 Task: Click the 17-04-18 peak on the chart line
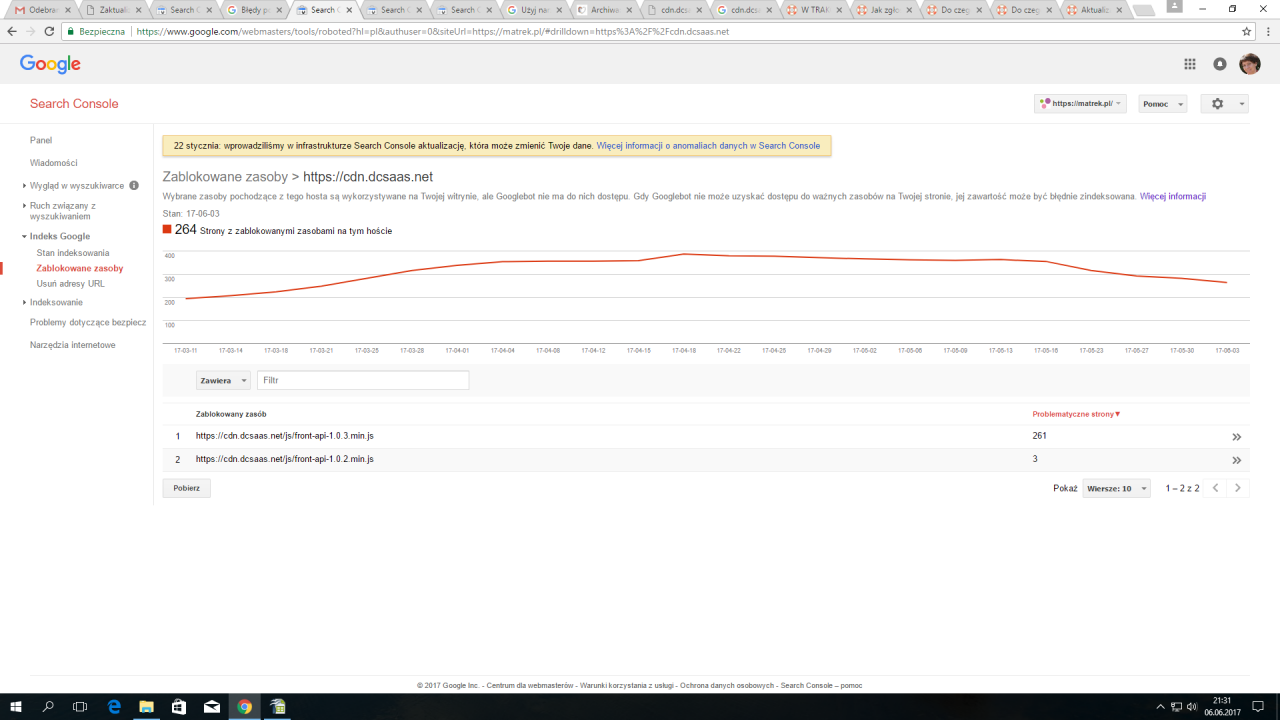[x=684, y=254]
